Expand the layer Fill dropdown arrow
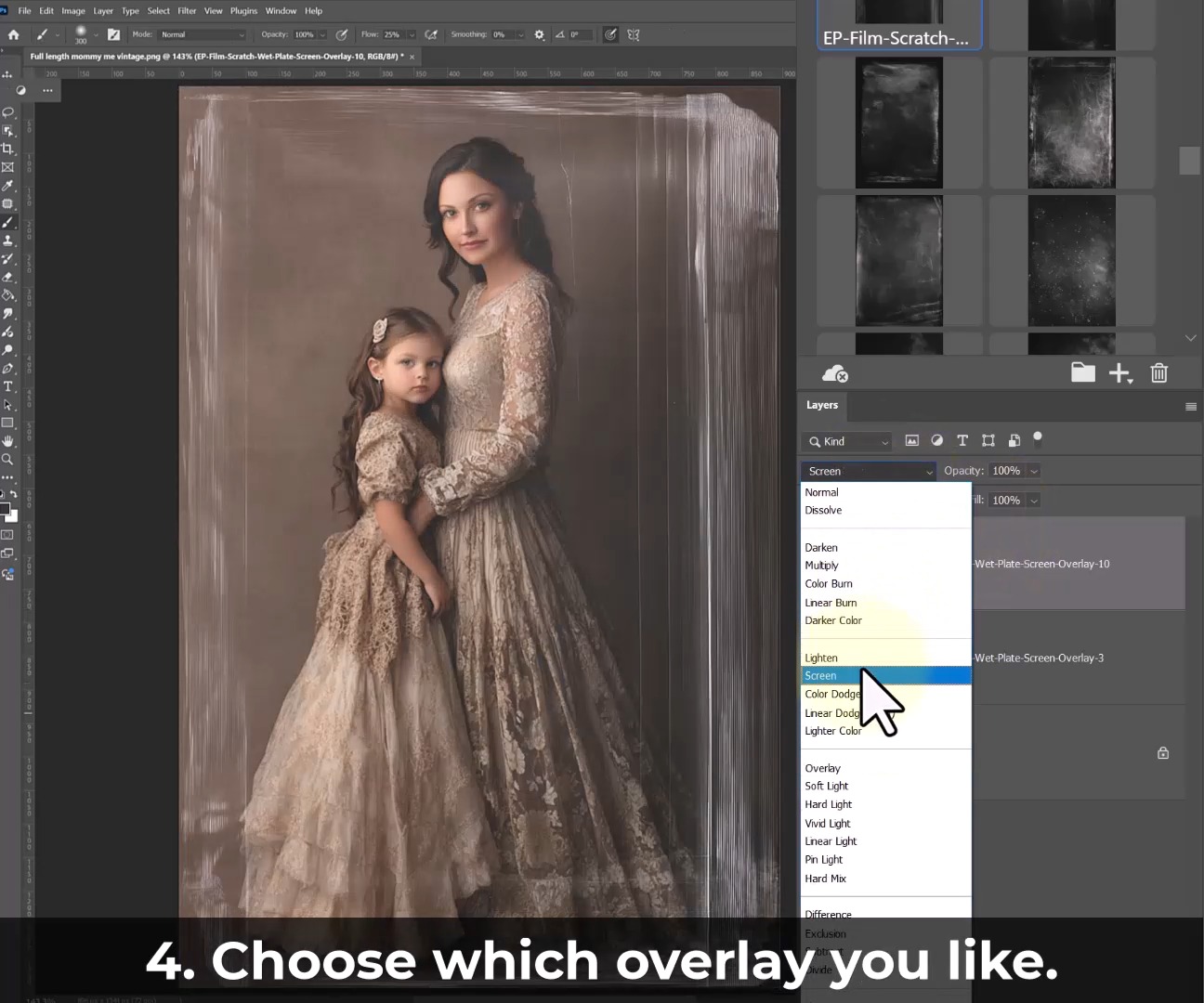This screenshot has width=1204, height=1003. [x=1034, y=501]
